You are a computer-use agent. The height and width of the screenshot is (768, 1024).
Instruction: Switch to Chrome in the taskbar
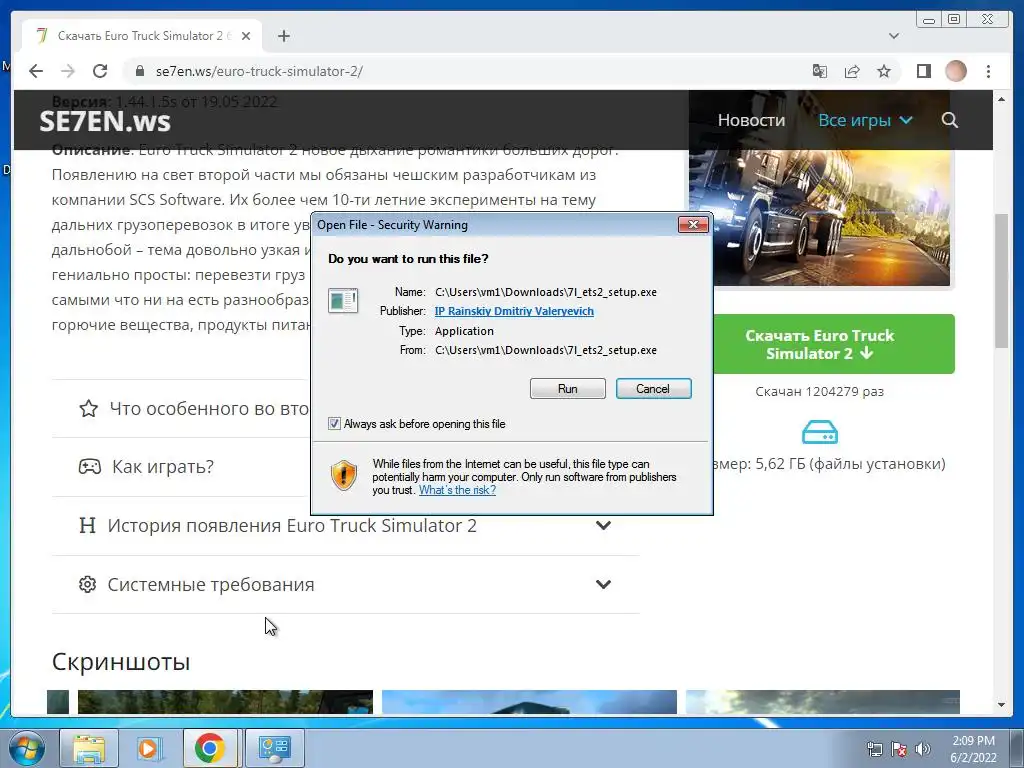210,748
